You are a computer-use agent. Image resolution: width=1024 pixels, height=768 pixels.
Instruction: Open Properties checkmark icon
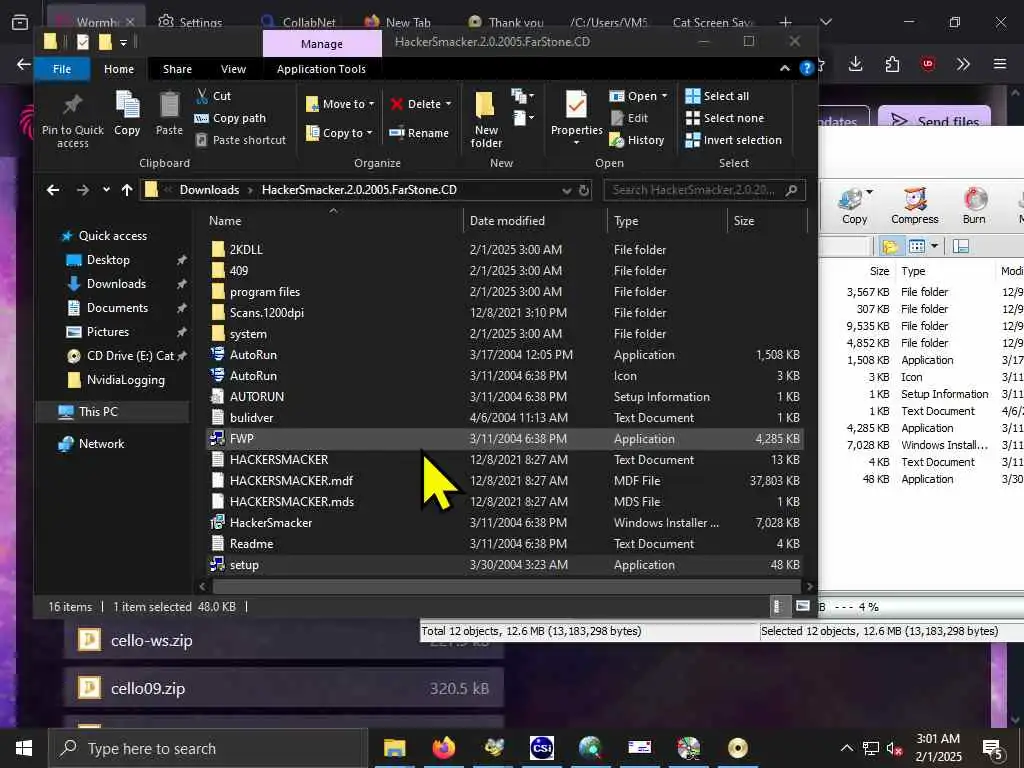click(x=576, y=104)
